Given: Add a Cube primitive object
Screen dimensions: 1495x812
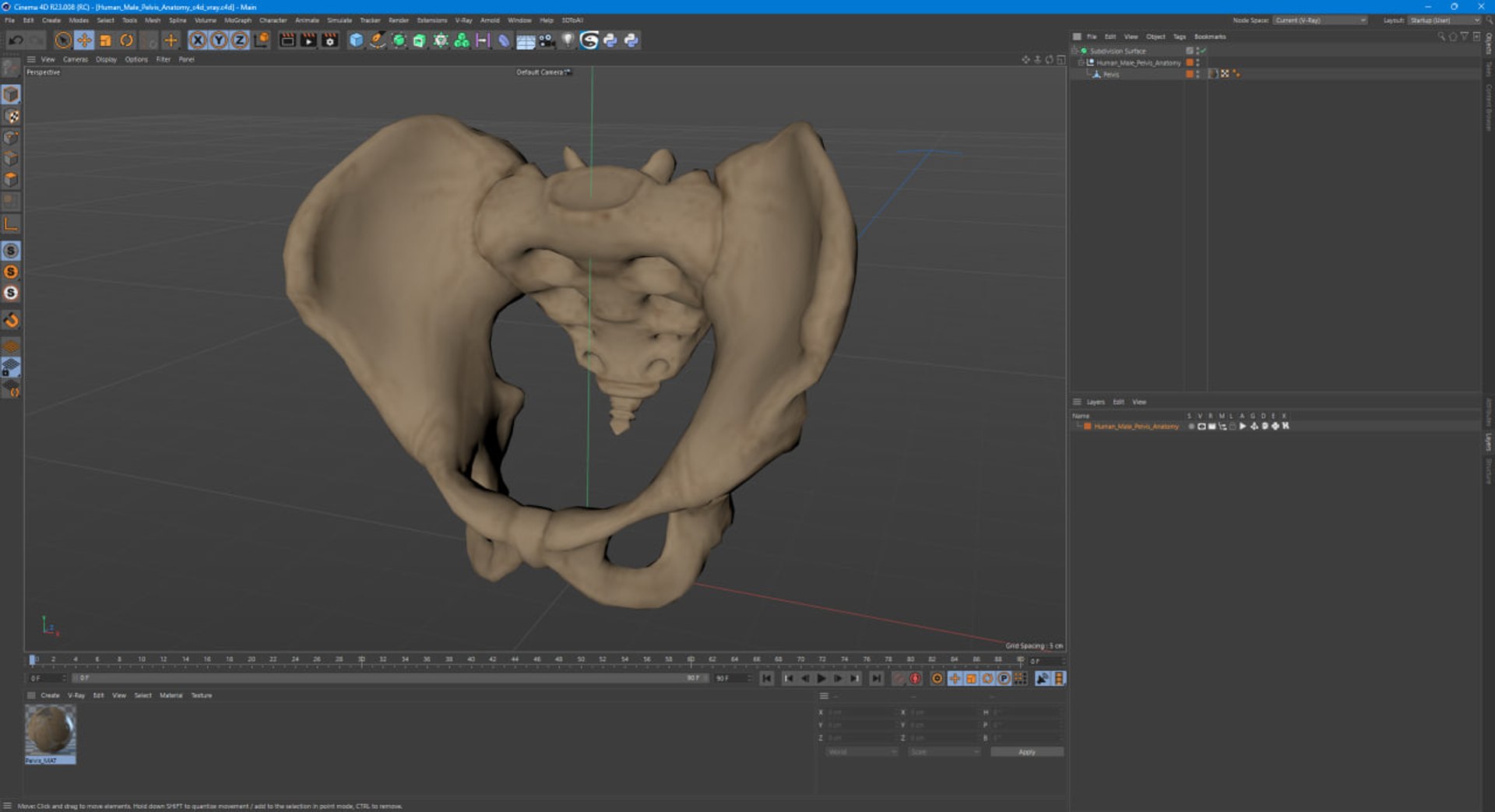Looking at the screenshot, I should click(356, 40).
